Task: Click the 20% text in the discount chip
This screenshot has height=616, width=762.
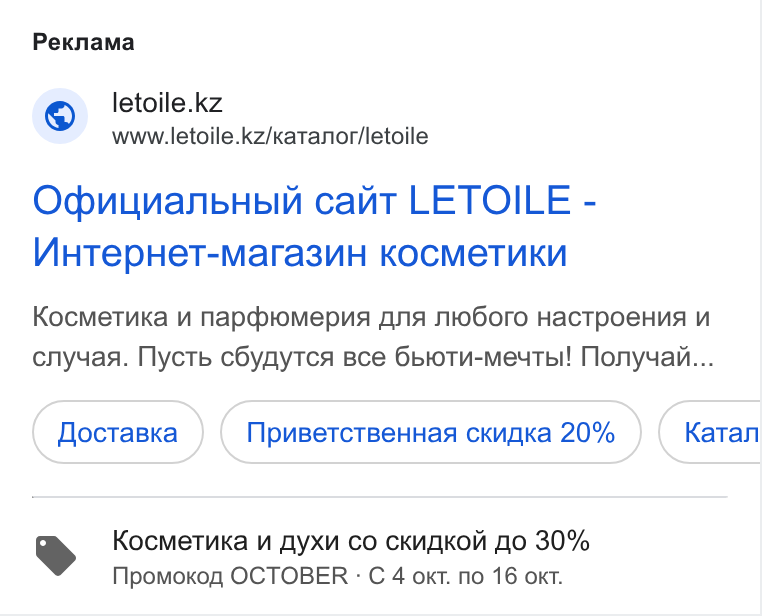Action: pos(588,432)
